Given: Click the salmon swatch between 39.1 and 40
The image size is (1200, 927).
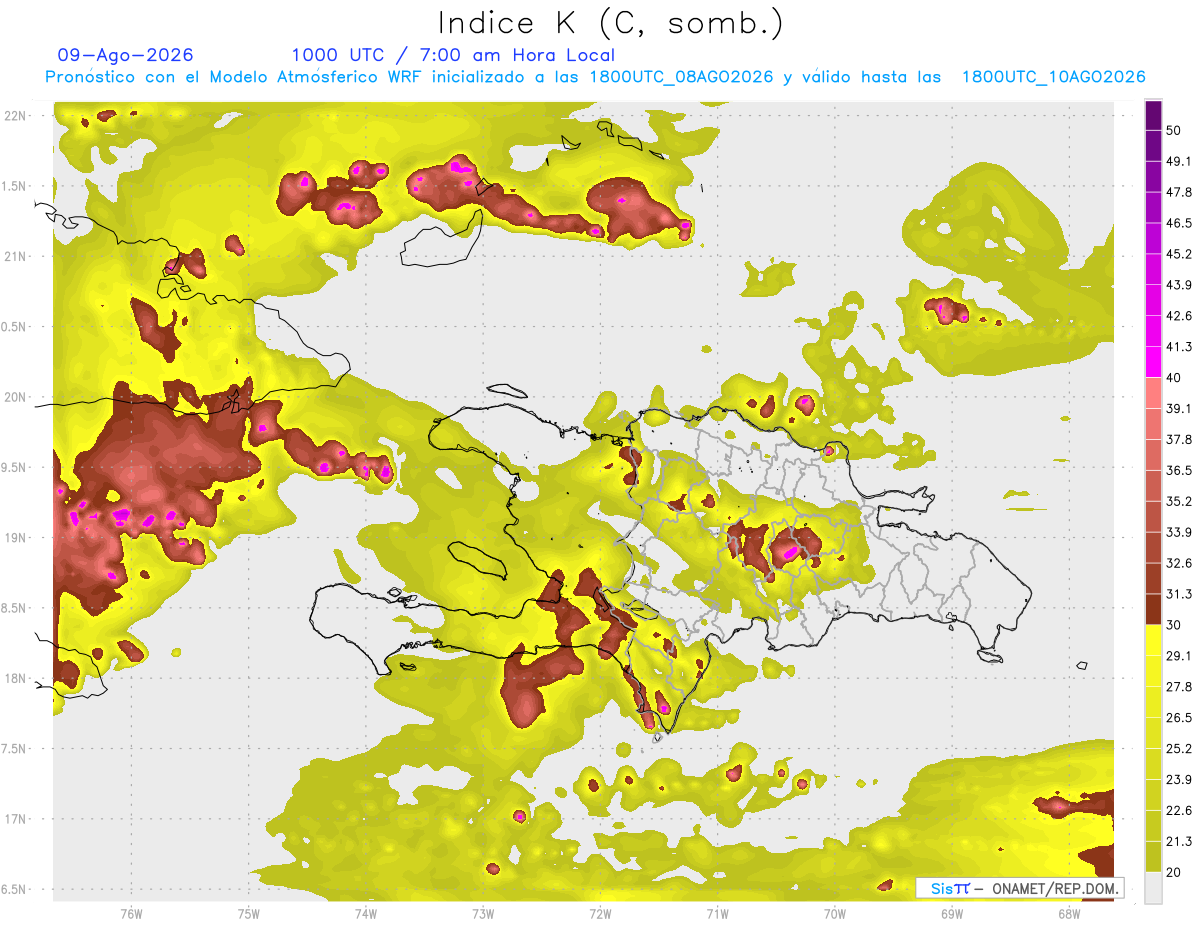Looking at the screenshot, I should tap(1153, 393).
